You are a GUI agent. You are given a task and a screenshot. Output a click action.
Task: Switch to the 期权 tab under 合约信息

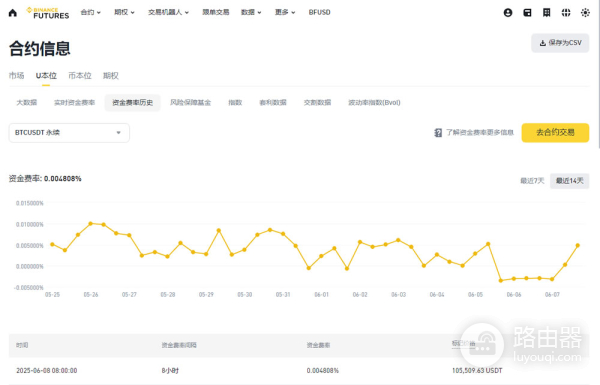[111, 76]
